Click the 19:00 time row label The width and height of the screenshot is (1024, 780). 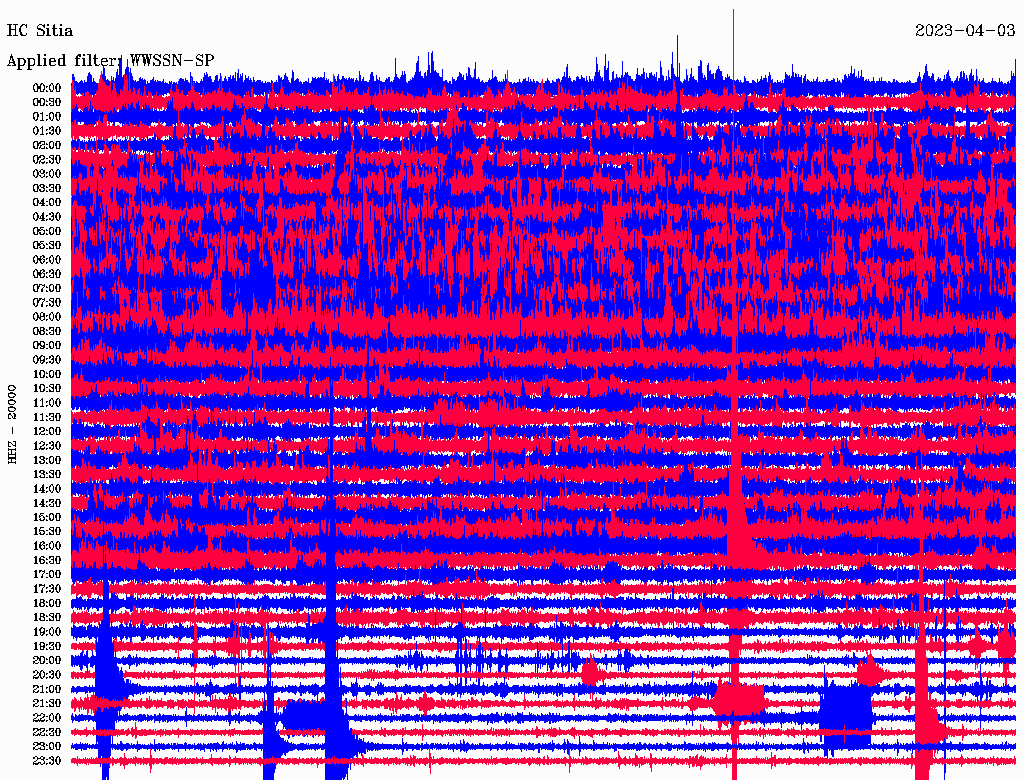(47, 632)
